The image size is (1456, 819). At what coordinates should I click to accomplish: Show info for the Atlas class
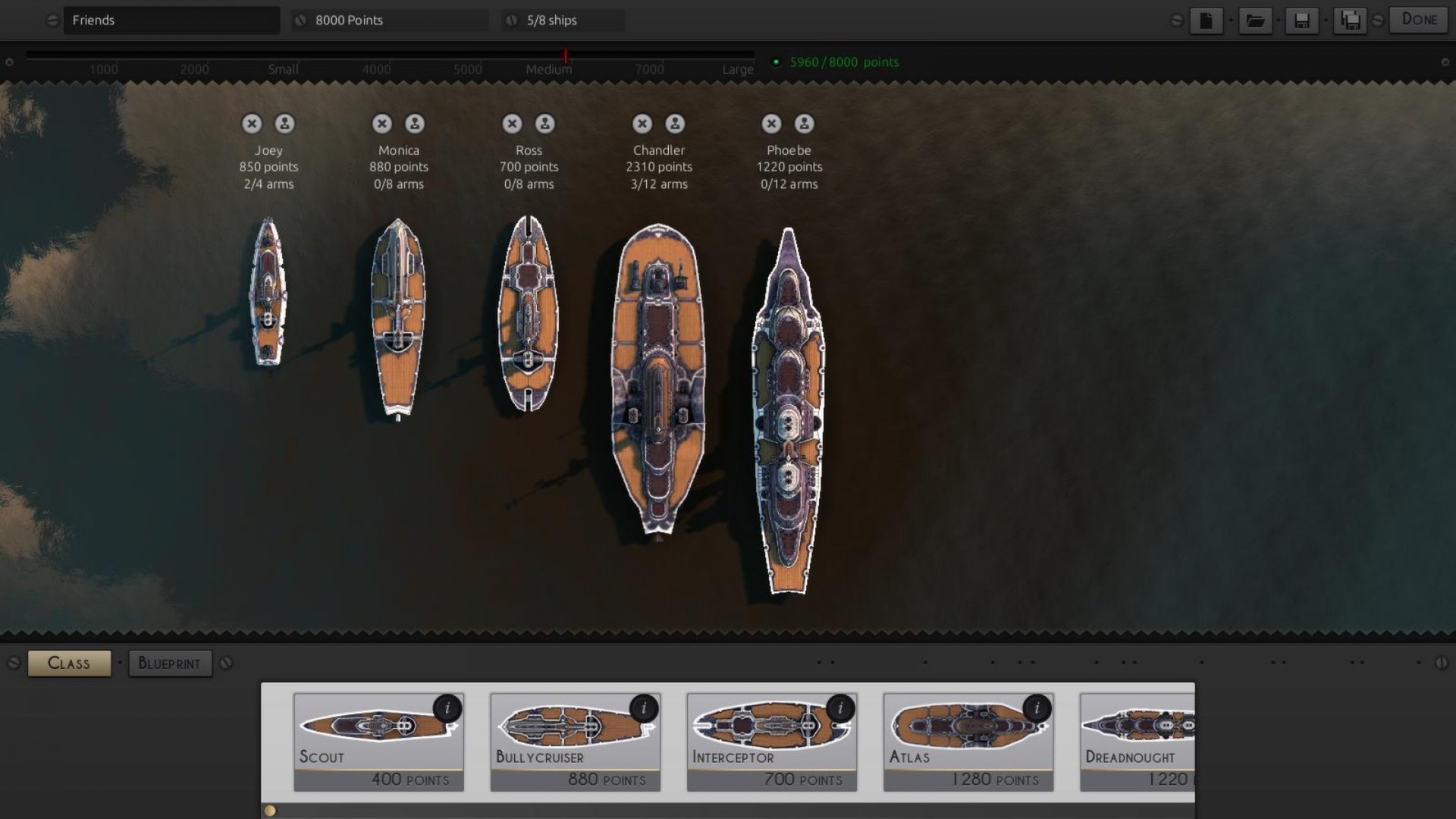(x=1037, y=708)
